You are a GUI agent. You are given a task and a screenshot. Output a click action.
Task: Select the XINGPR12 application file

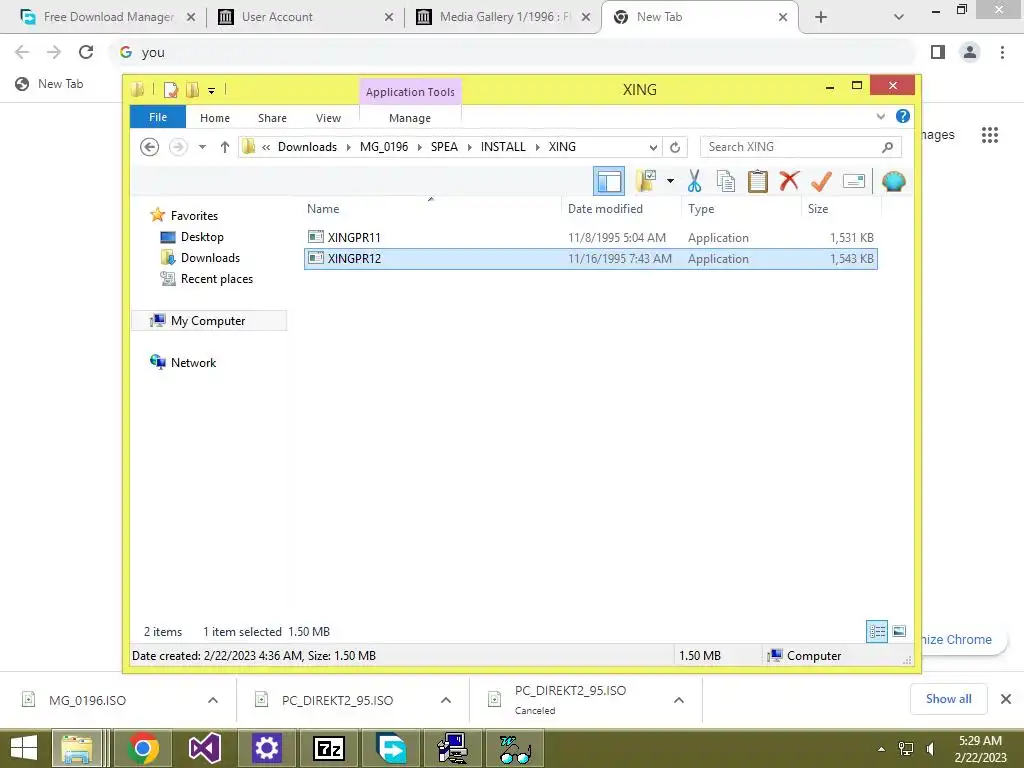pos(590,259)
